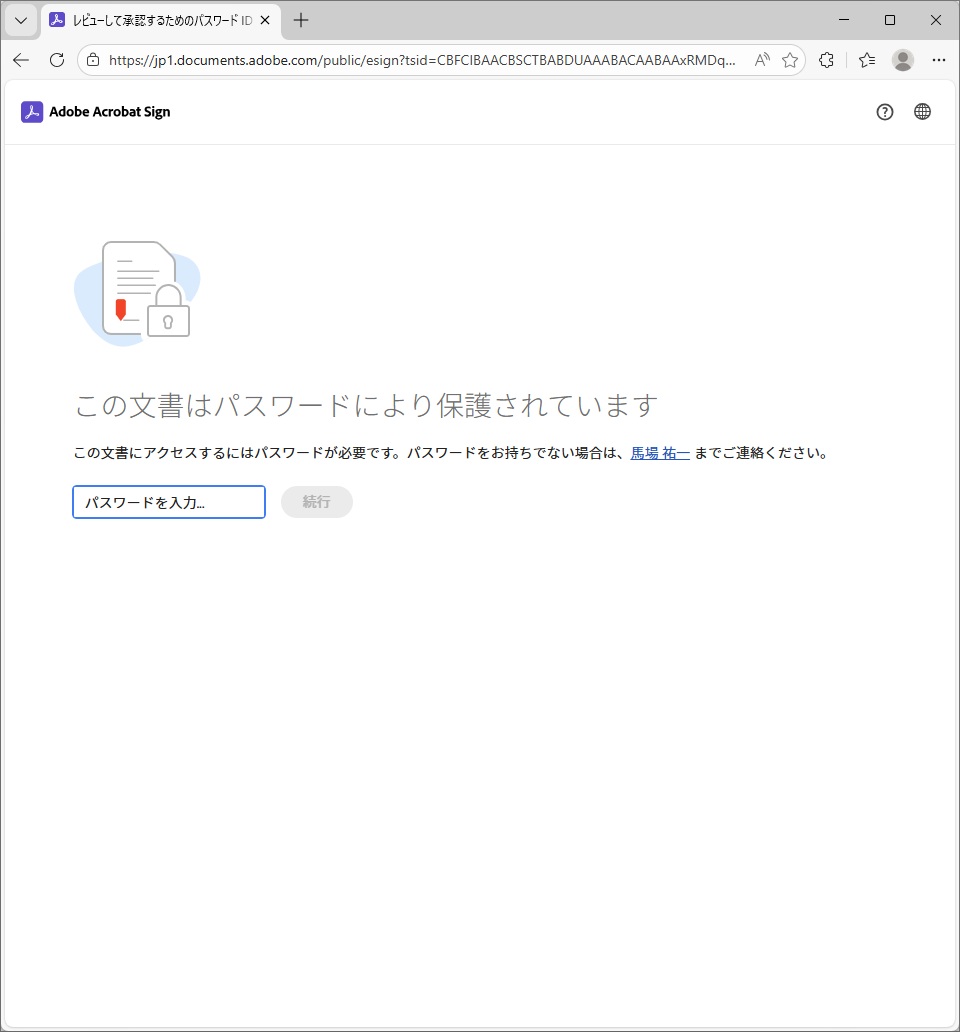960x1032 pixels.
Task: Focus the パスワードを入力 password field
Action: click(x=169, y=502)
